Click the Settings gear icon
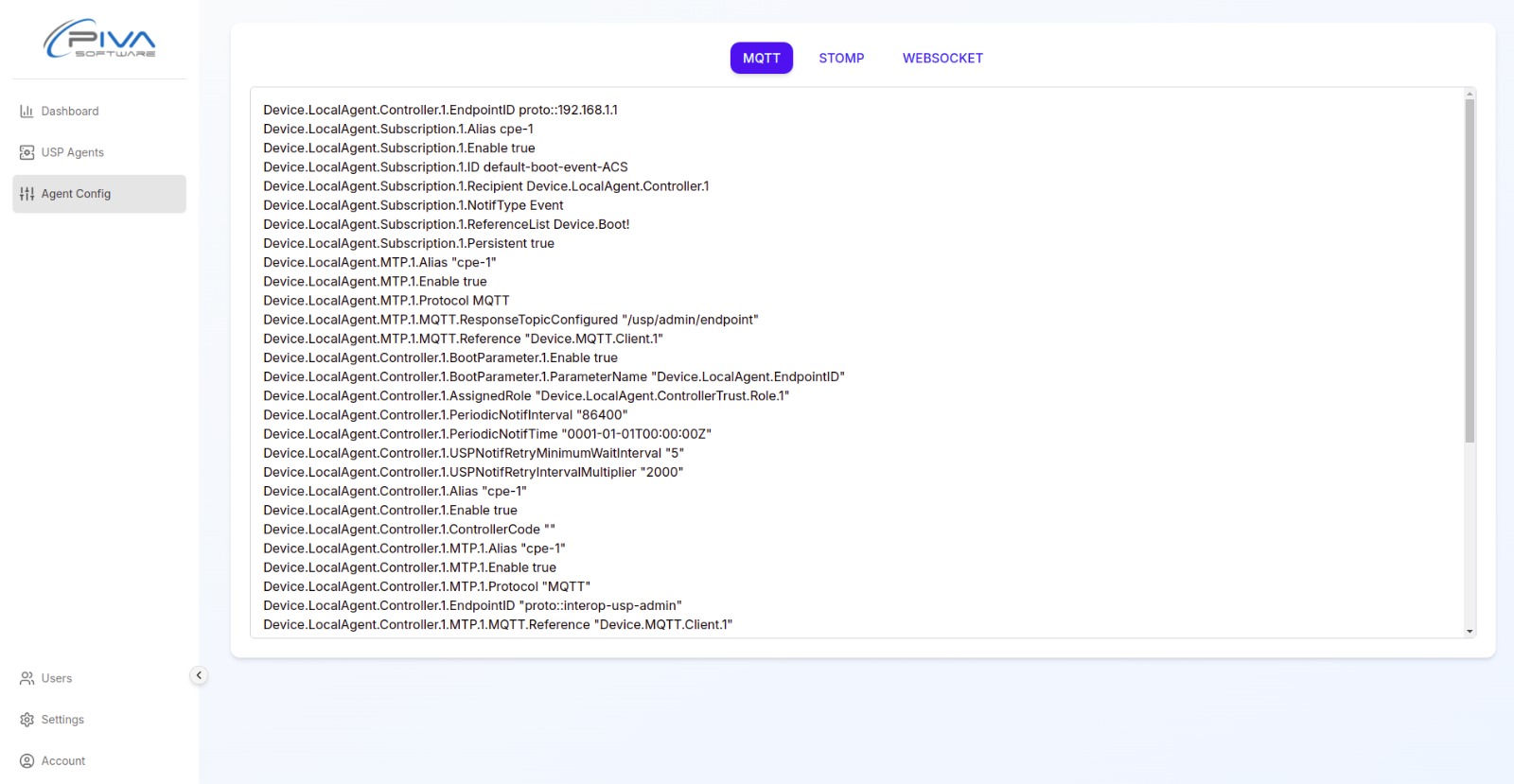Screen dimensions: 1514x784 [26, 720]
